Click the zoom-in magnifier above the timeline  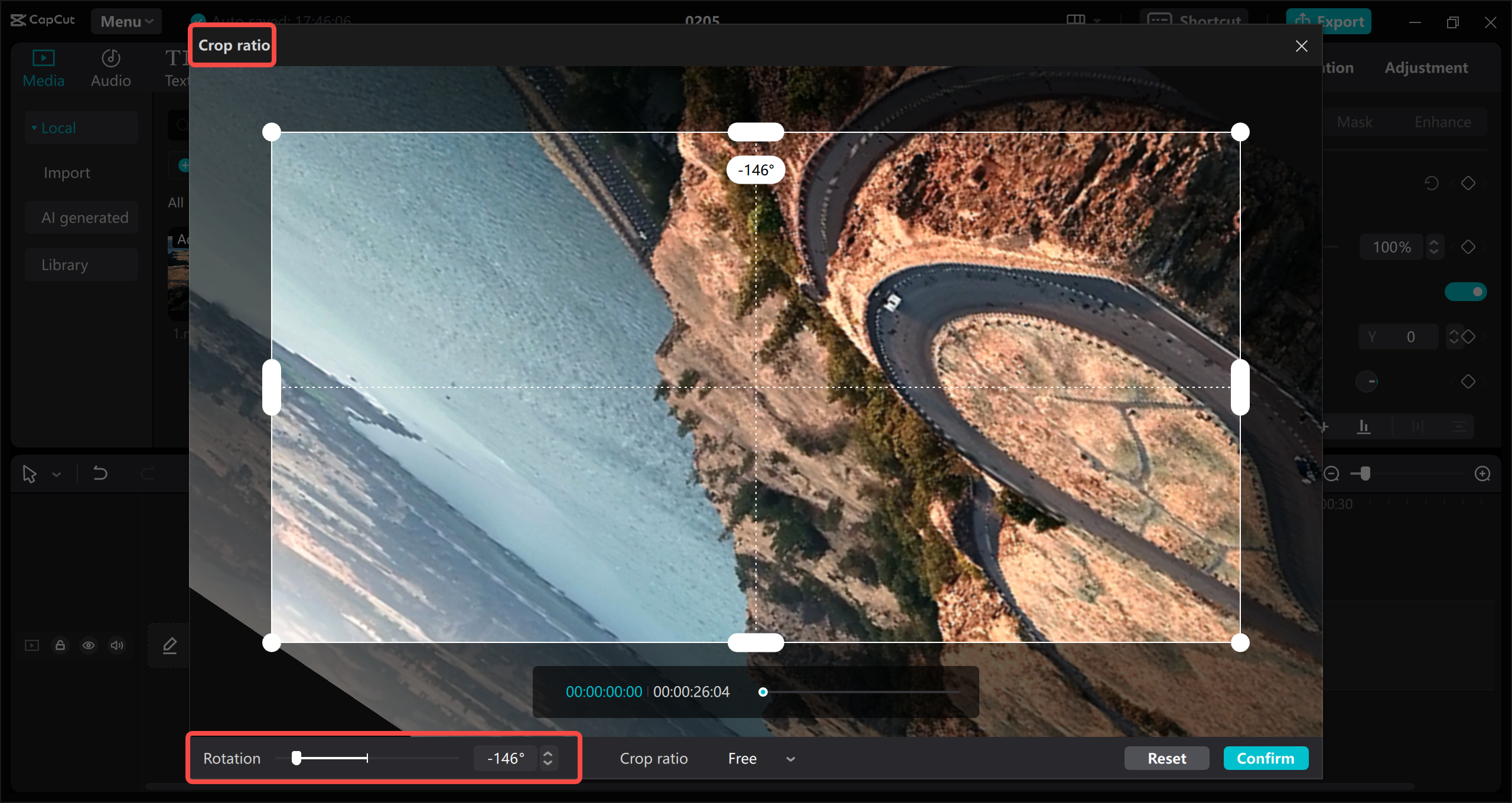click(x=1483, y=473)
